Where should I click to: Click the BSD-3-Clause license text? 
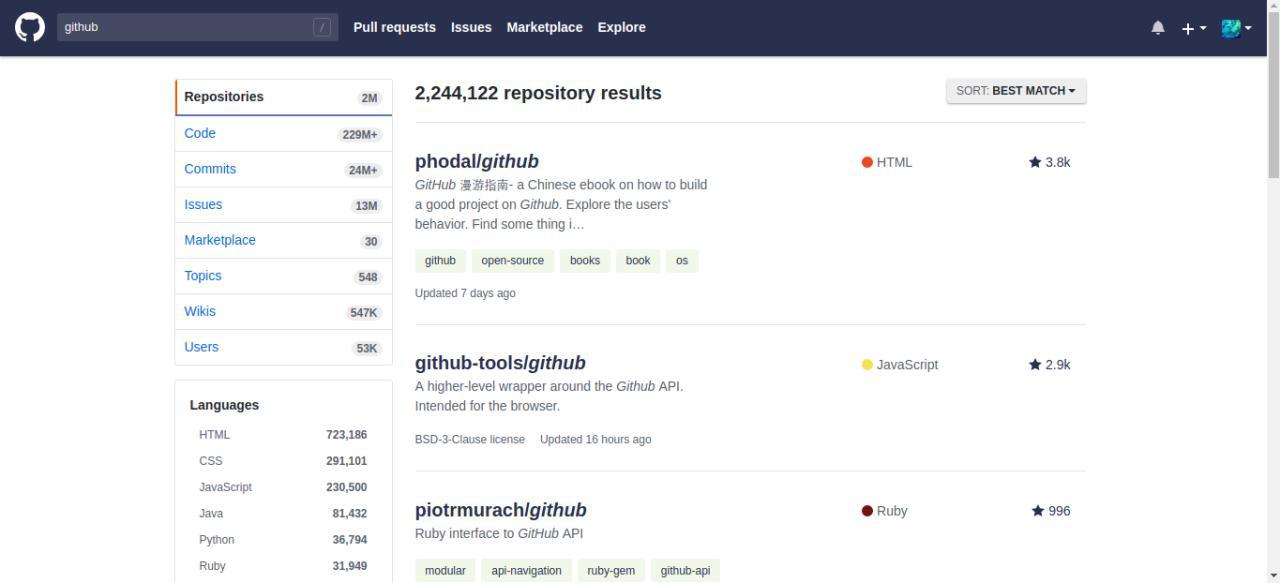470,439
